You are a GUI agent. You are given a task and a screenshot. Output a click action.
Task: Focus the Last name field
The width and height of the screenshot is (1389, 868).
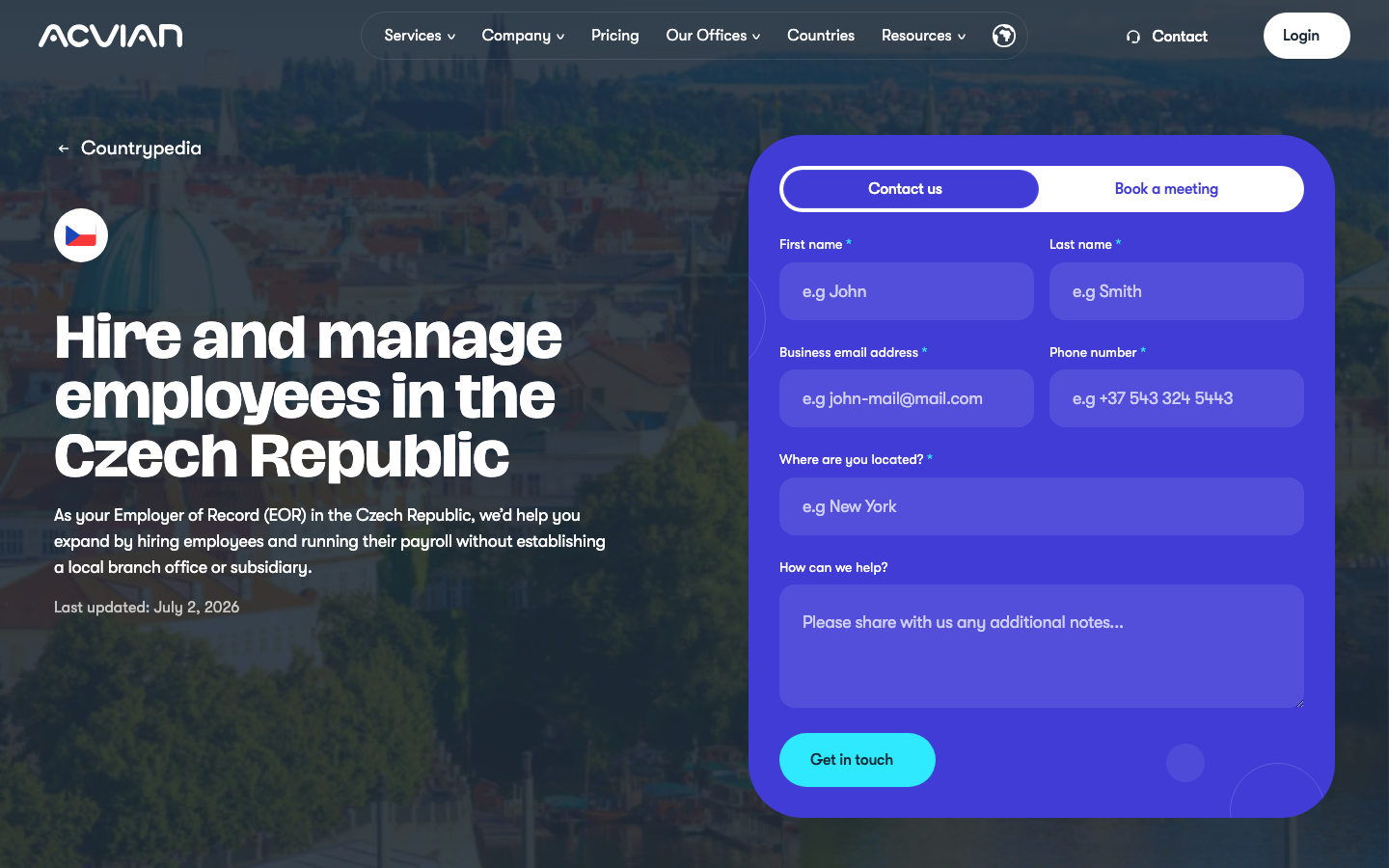click(x=1177, y=291)
